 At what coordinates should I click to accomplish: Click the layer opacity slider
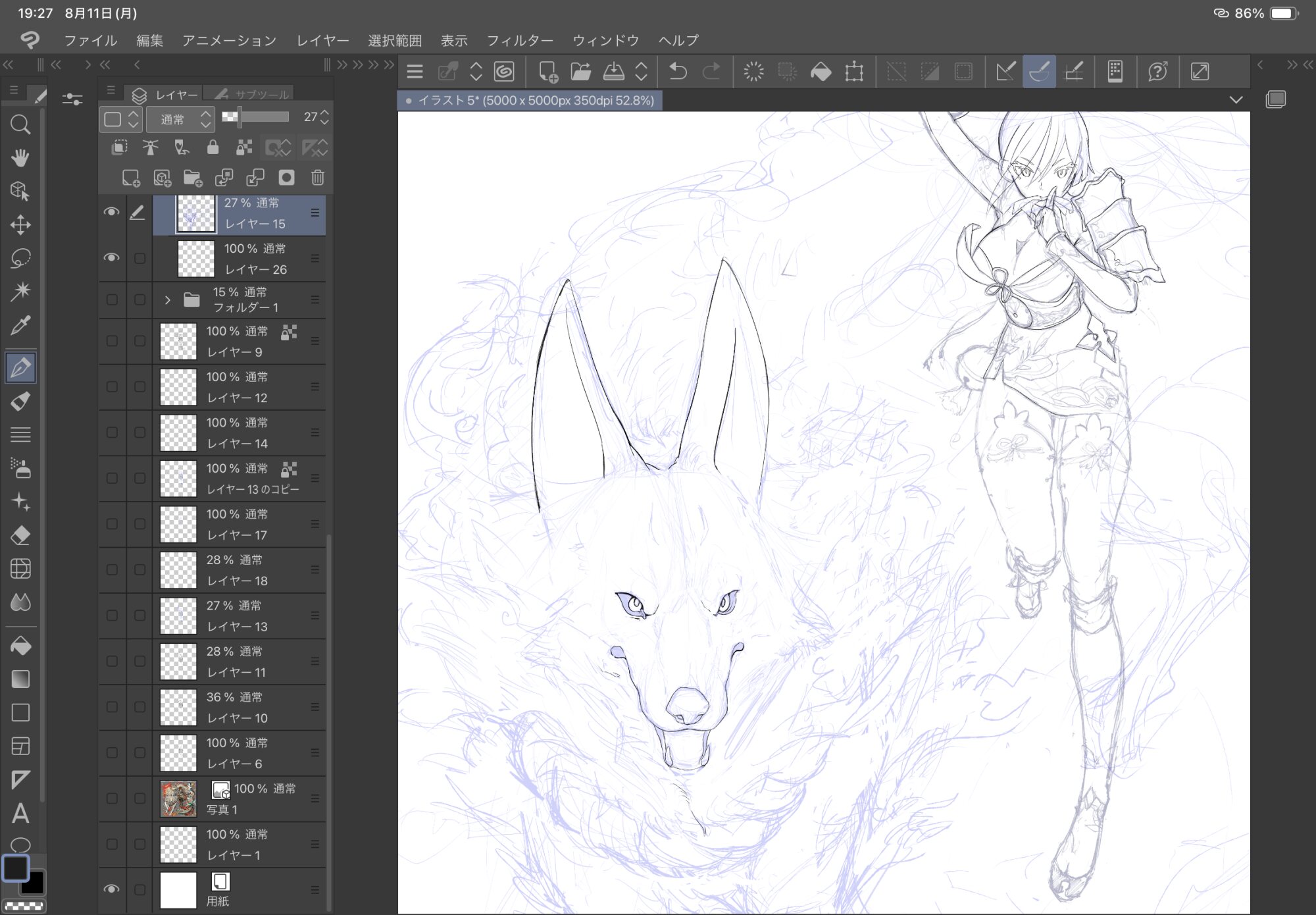[256, 118]
